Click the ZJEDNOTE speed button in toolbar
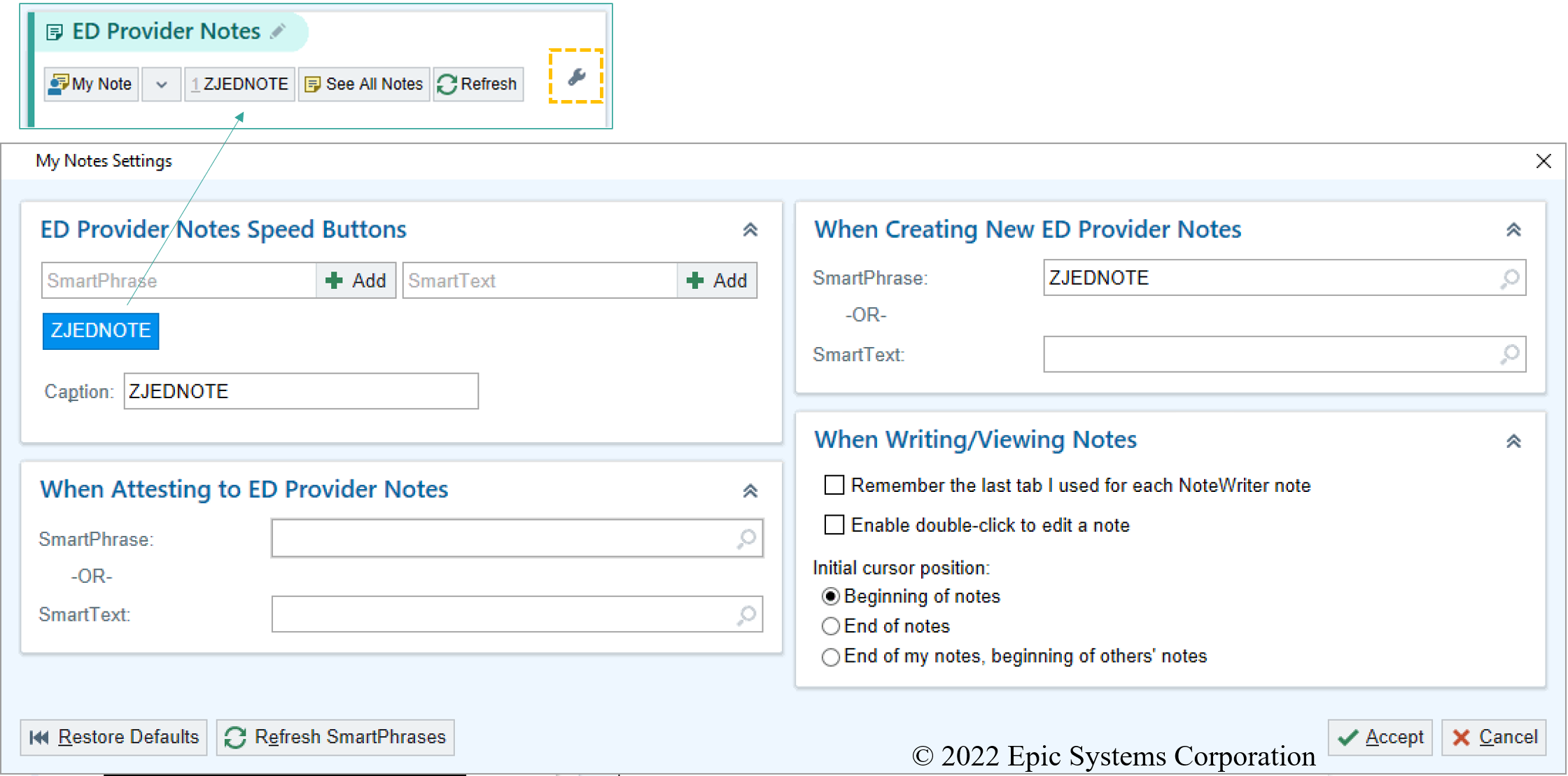 coord(239,84)
